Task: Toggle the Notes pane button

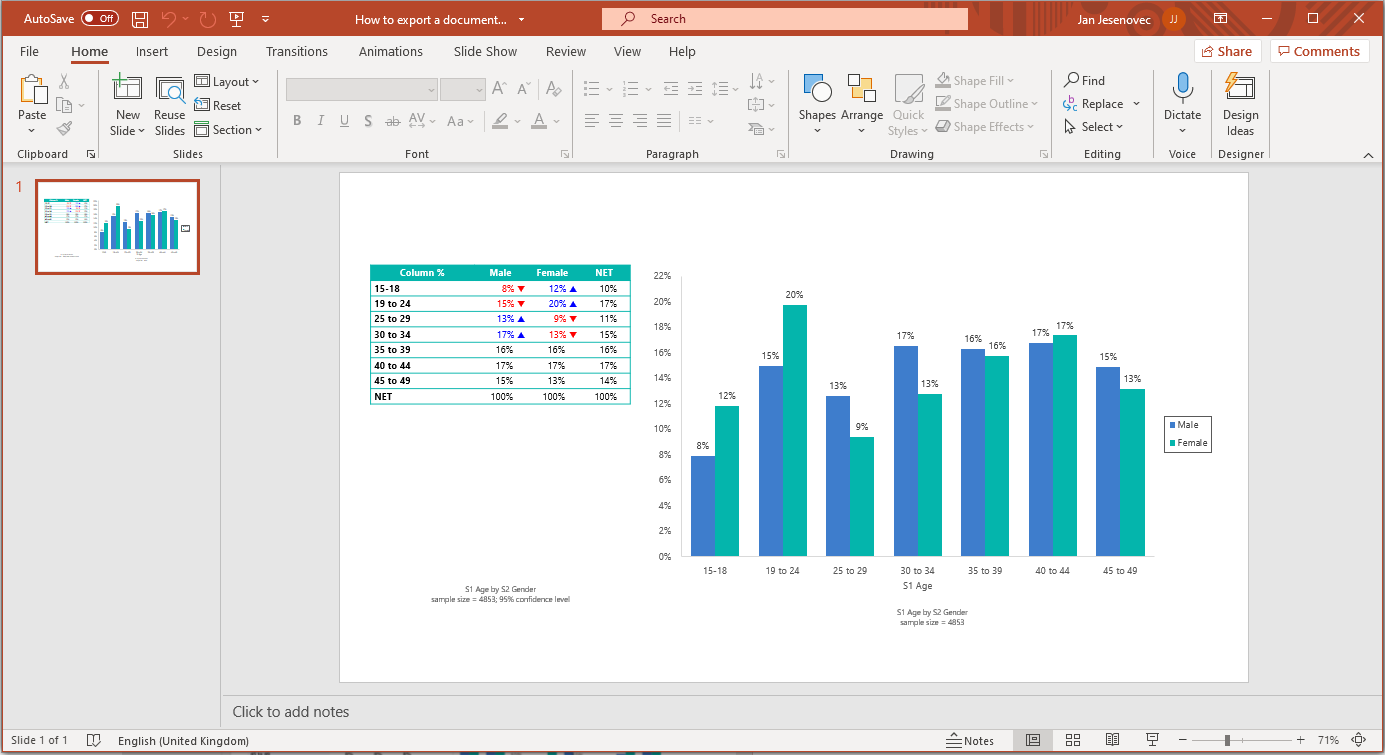Action: tap(970, 741)
